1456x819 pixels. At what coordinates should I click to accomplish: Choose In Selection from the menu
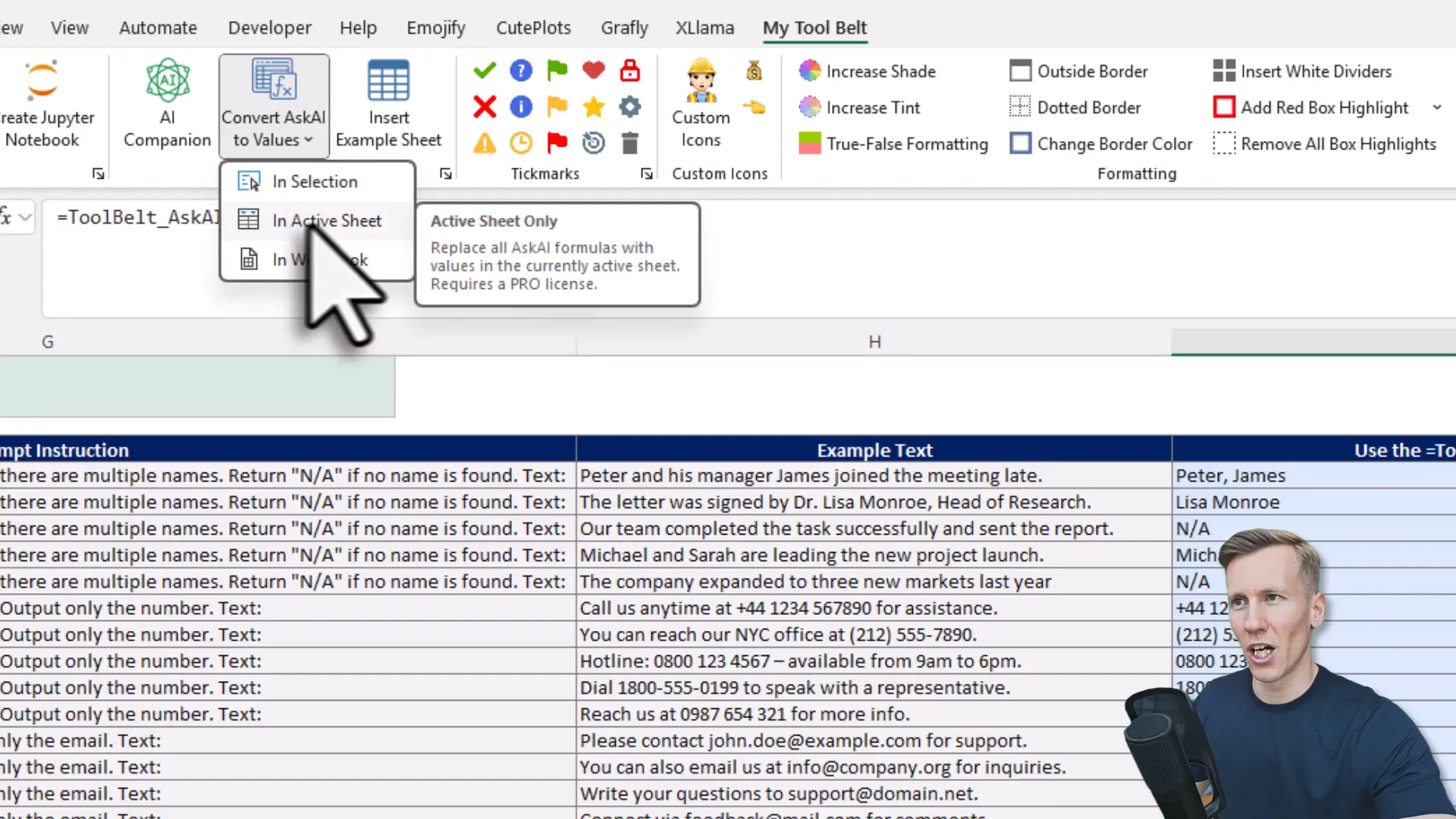coord(315,182)
